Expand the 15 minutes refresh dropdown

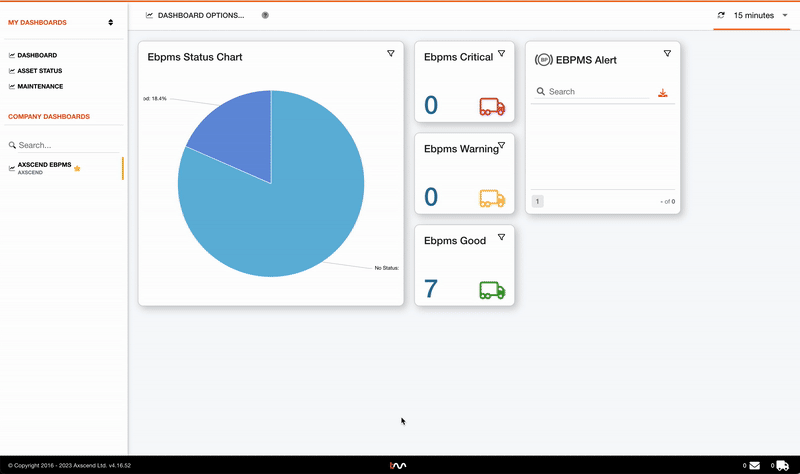753,15
